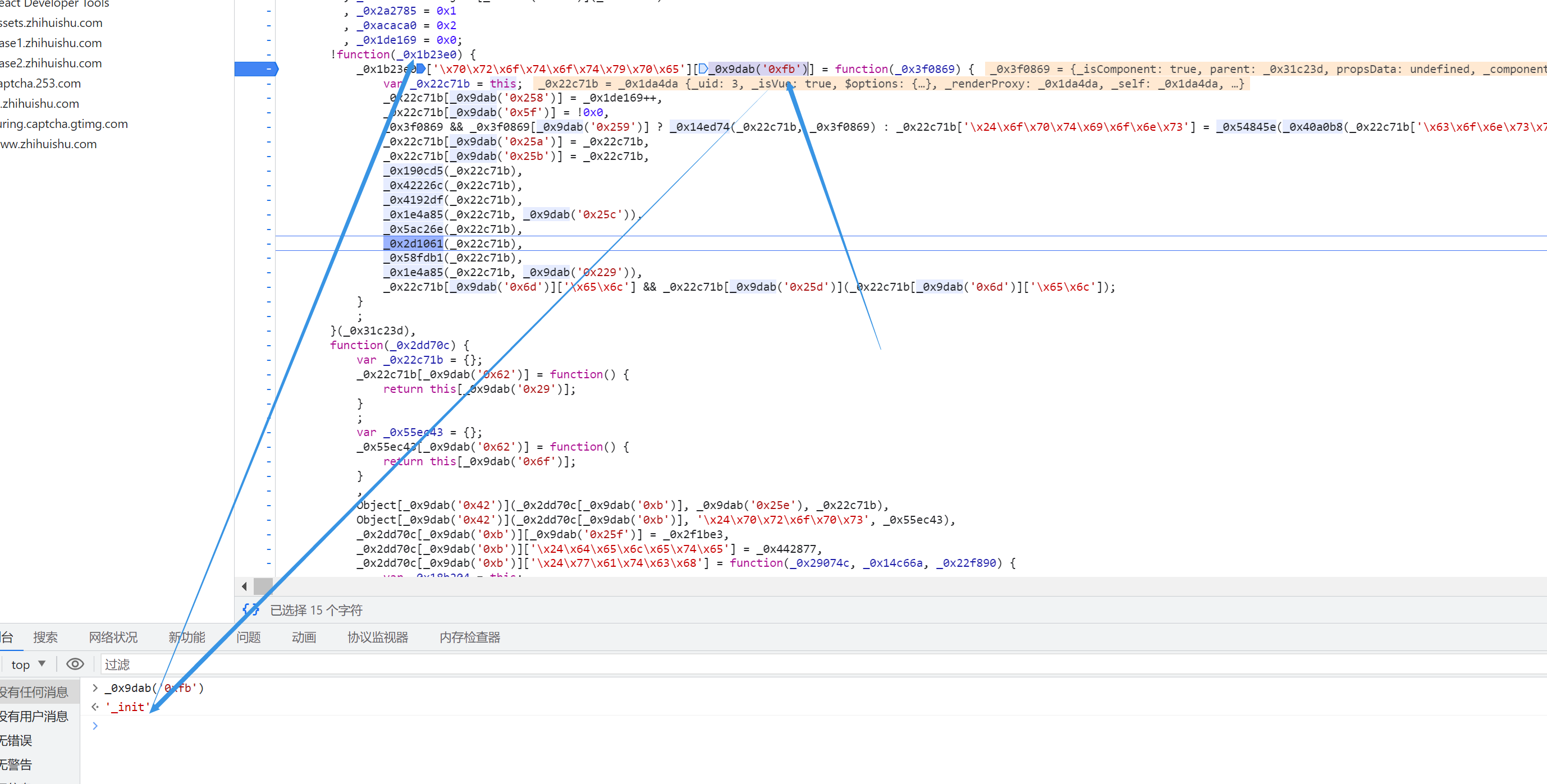Screen dimensions: 1547x784
Task: Click the _0x55ec43 variable declaration
Action: (x=413, y=432)
